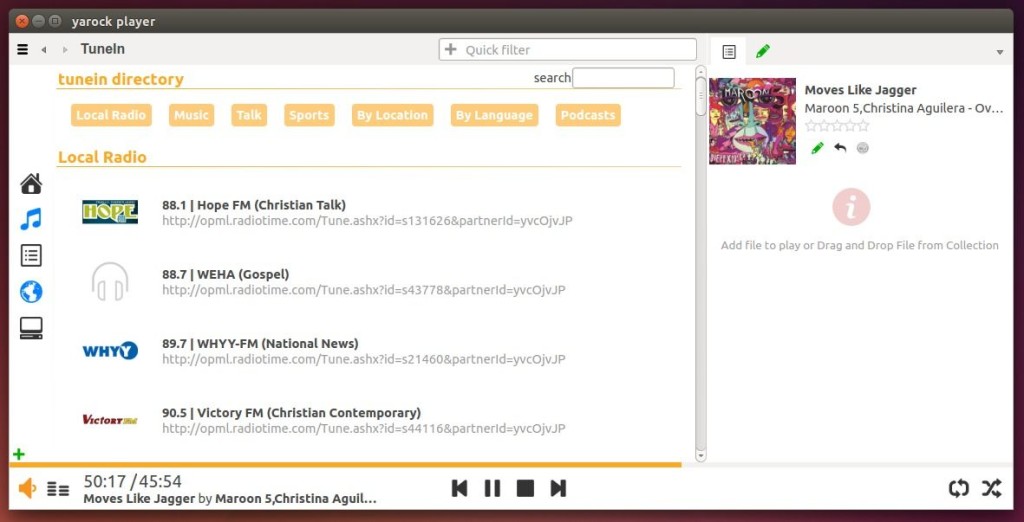Select the Talk category
The image size is (1024, 522).
click(x=249, y=115)
